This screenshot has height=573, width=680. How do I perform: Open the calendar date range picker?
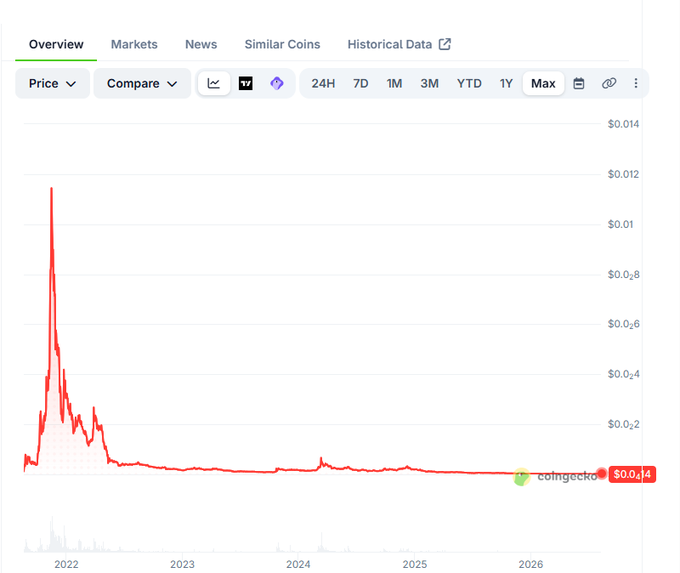pos(579,83)
